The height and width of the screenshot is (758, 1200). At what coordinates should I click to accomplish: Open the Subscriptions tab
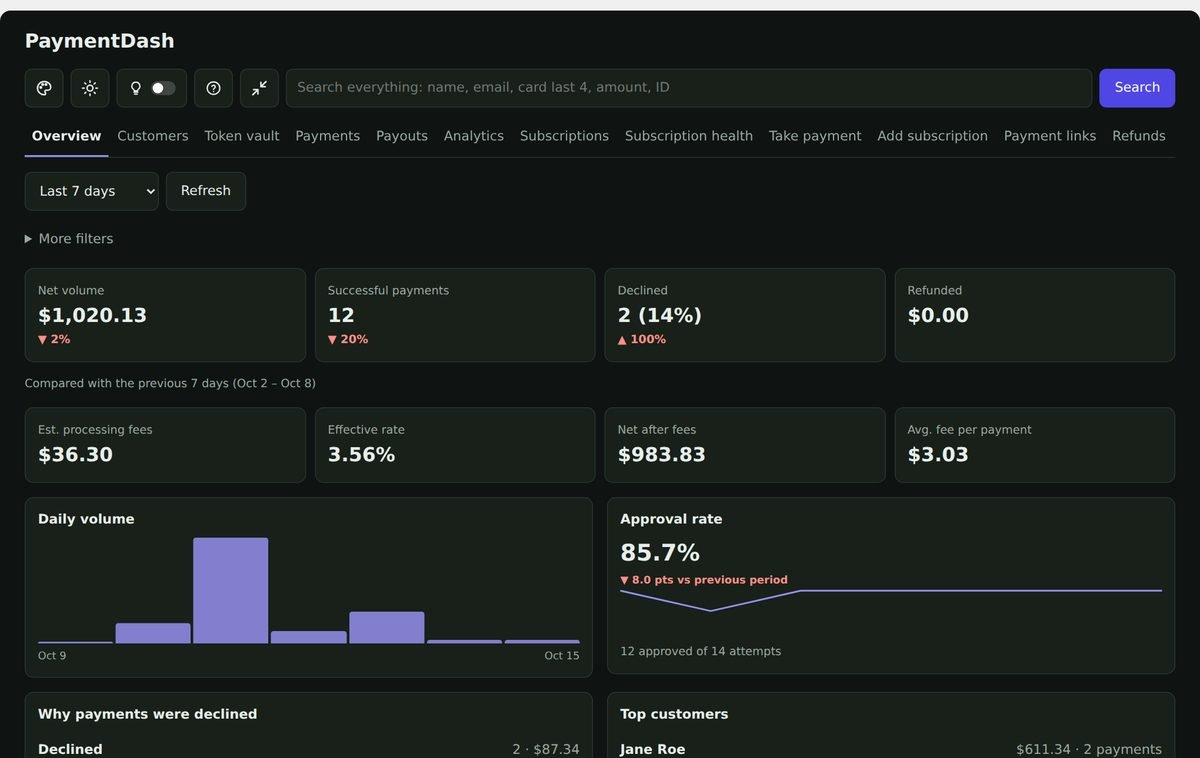click(x=564, y=136)
